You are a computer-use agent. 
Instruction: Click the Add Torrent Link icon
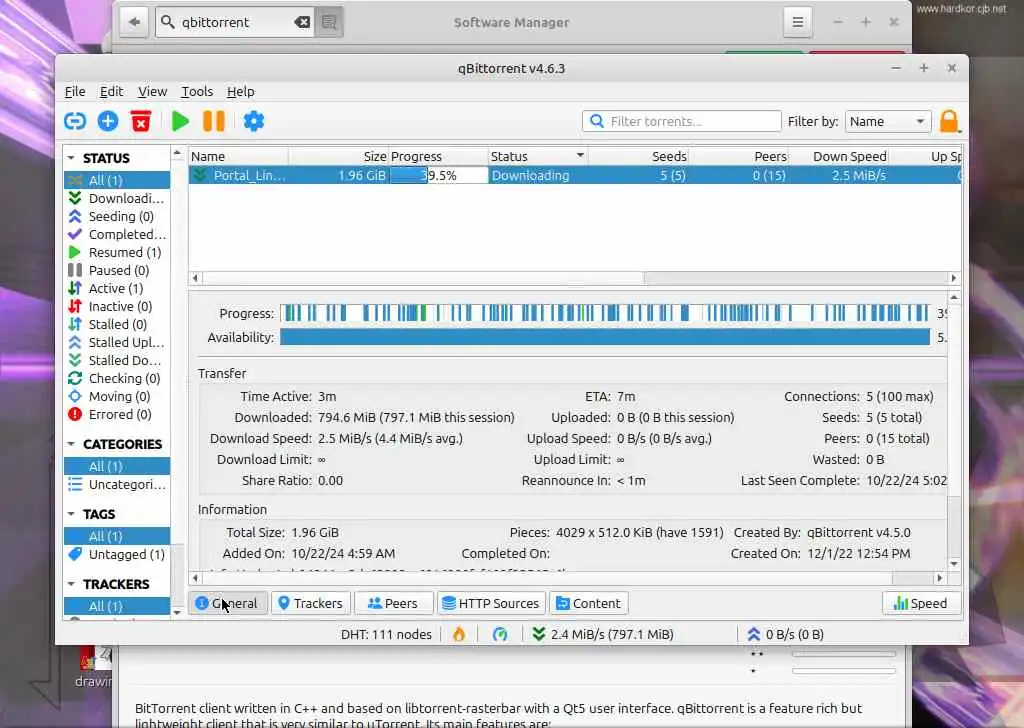coord(75,121)
